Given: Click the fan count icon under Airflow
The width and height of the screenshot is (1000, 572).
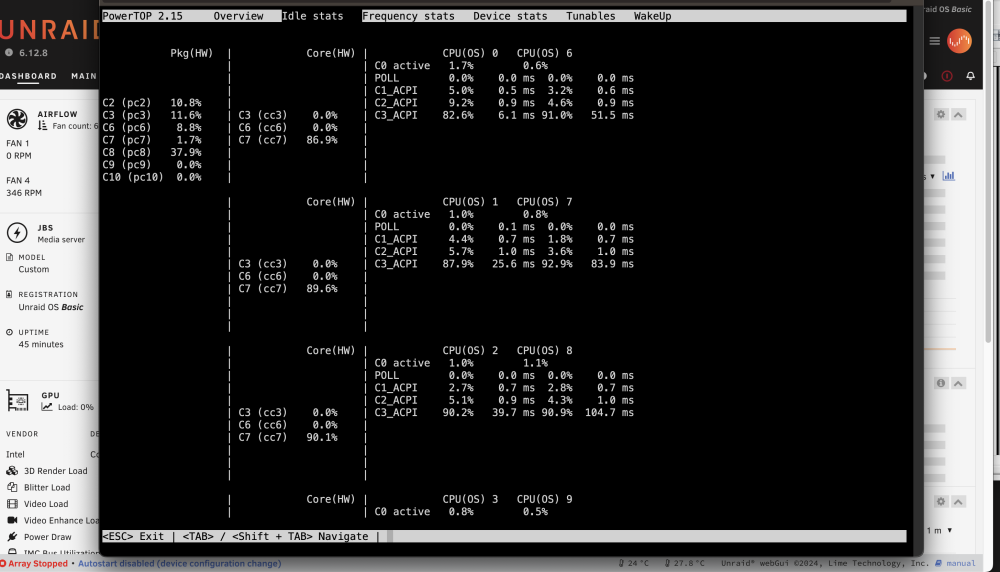Looking at the screenshot, I should (x=43, y=126).
